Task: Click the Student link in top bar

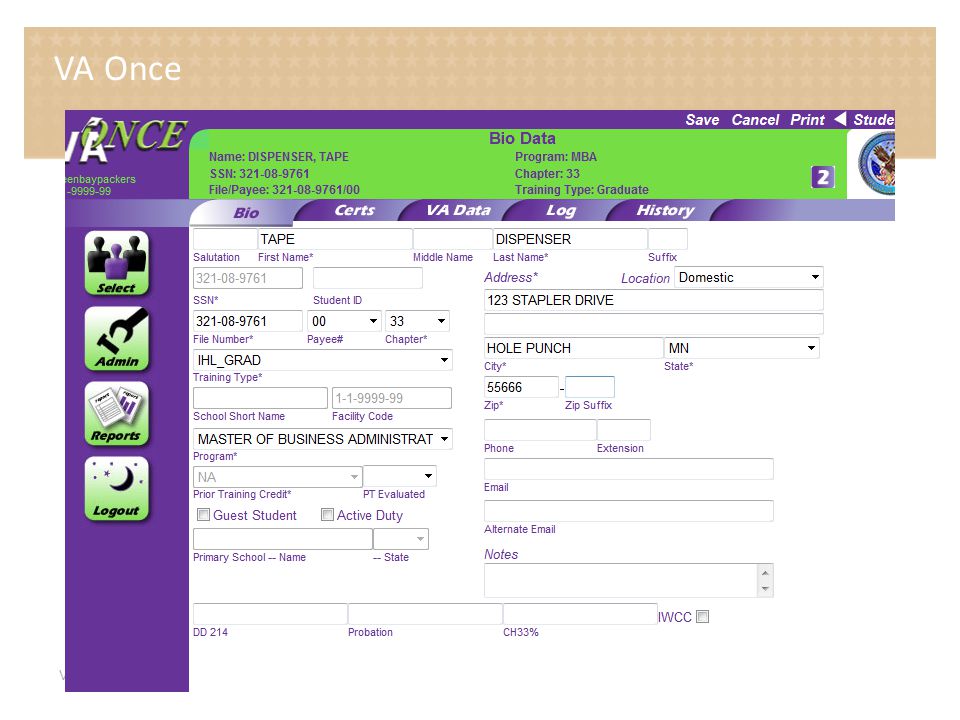Action: pos(874,119)
